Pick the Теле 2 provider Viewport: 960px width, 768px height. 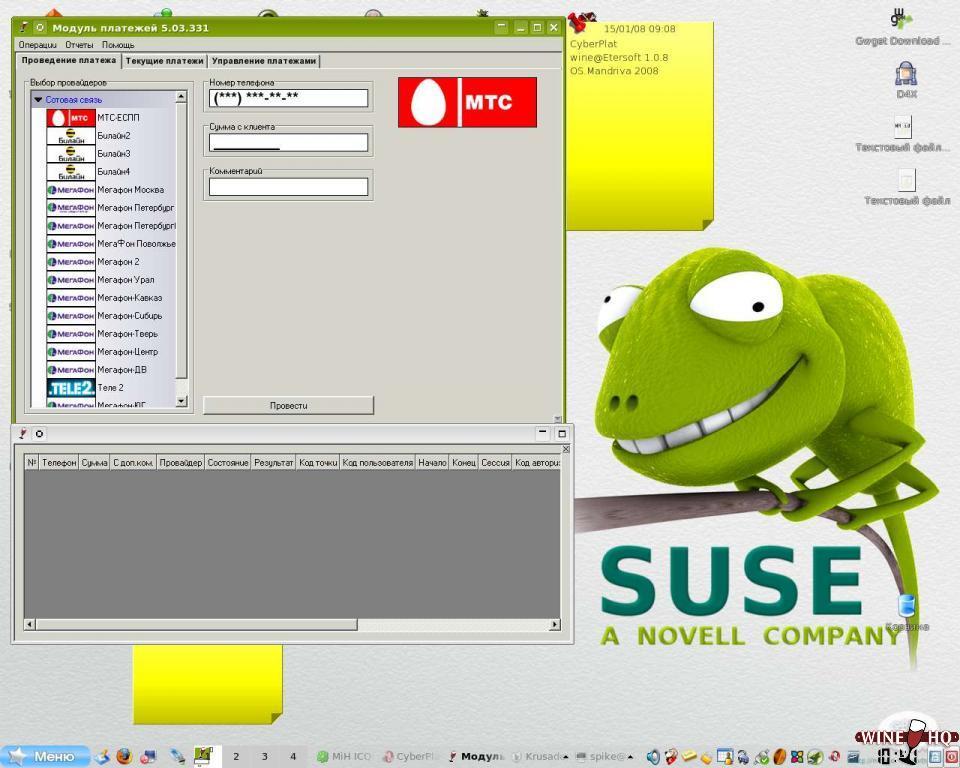tap(110, 388)
